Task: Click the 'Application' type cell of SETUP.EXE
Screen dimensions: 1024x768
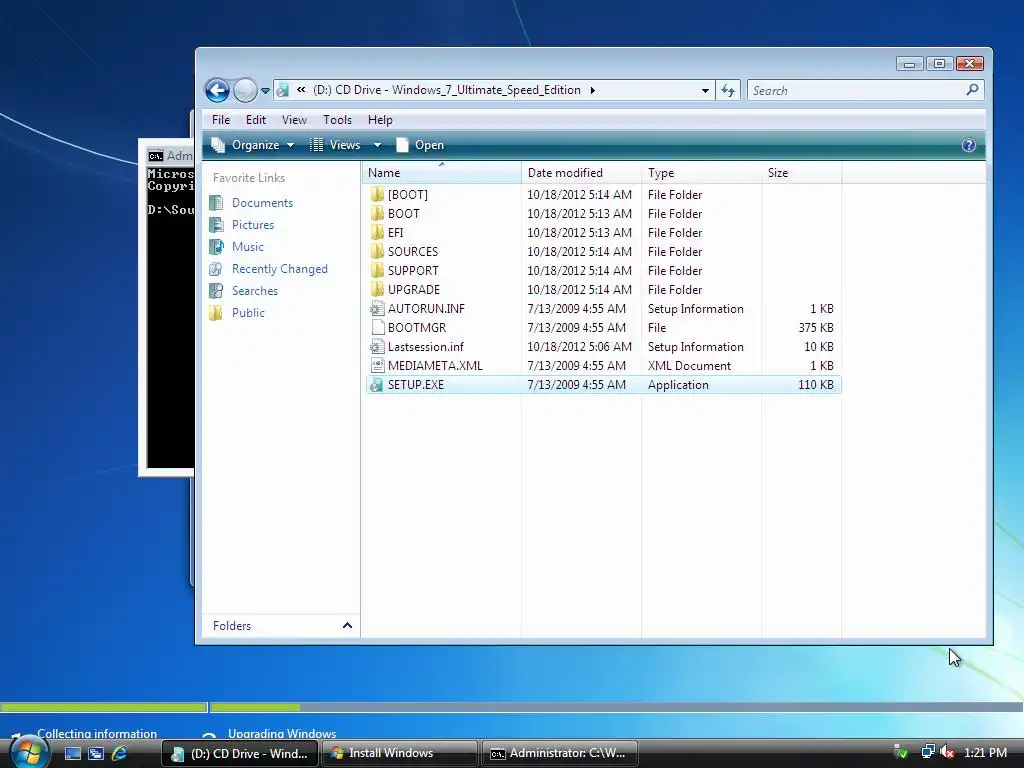Action: [678, 385]
